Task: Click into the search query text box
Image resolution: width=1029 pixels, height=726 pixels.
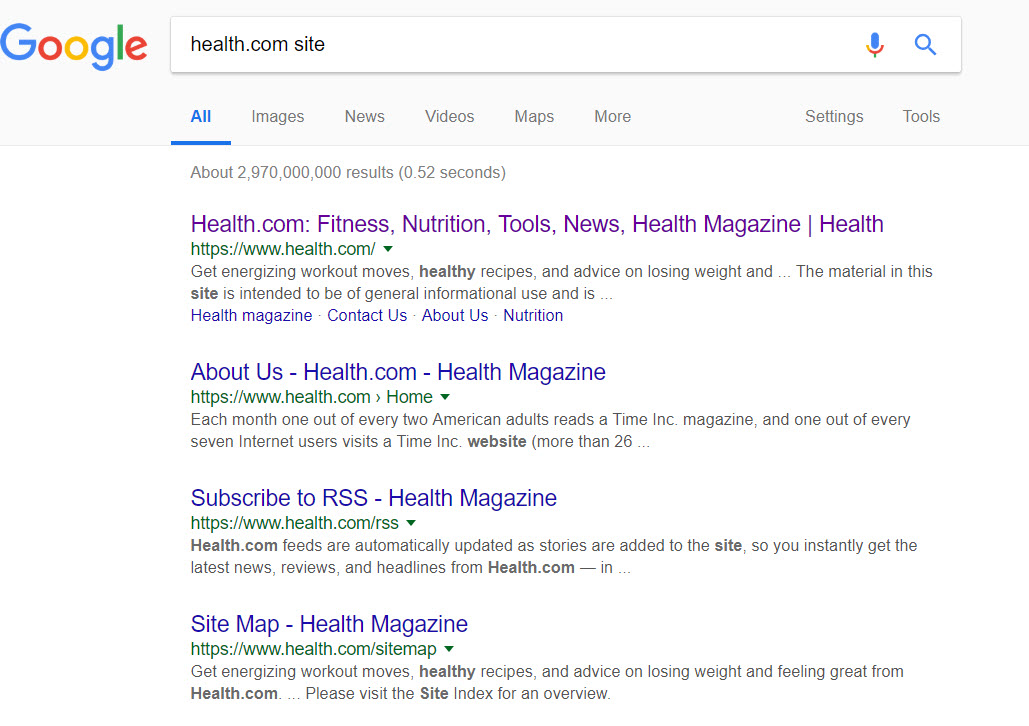Action: pyautogui.click(x=500, y=45)
